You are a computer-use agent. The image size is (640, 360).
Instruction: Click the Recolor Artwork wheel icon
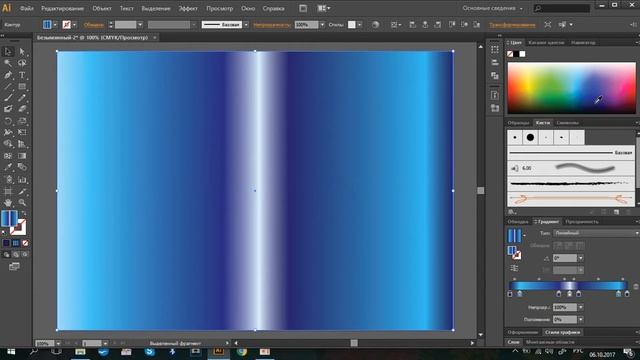(x=375, y=25)
